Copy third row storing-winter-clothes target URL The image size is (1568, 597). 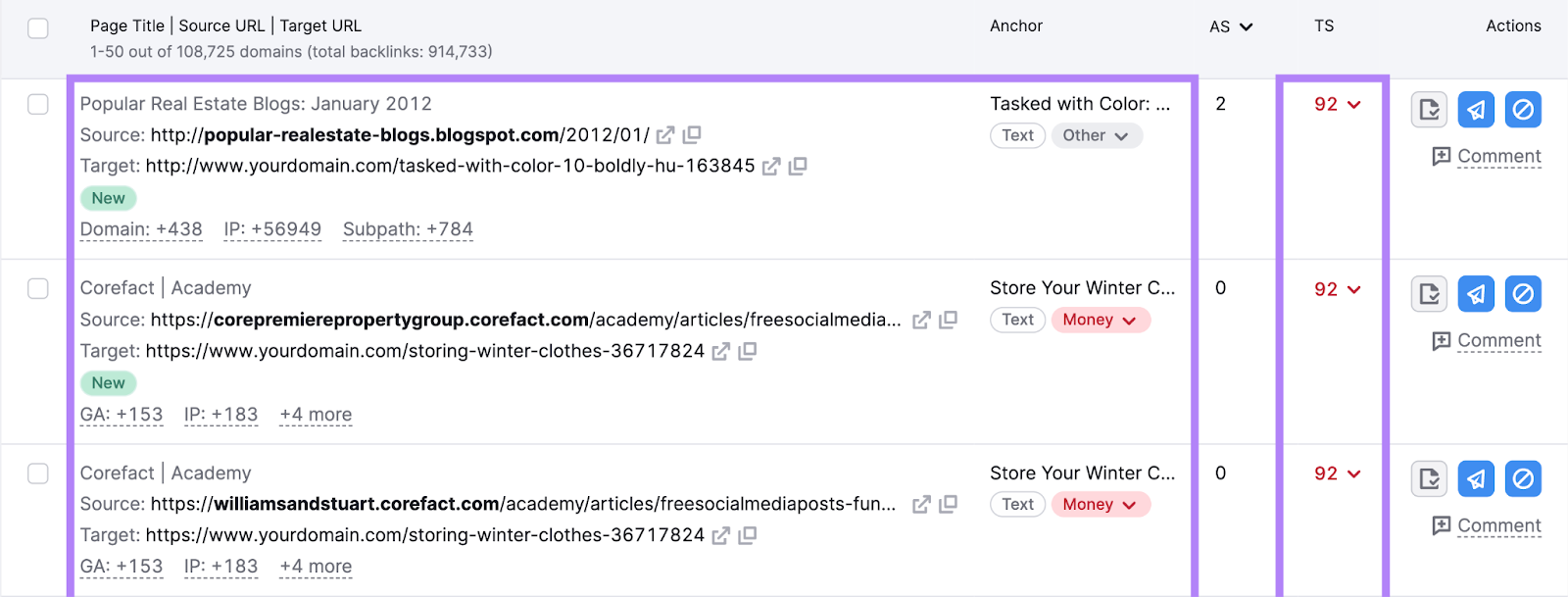point(747,535)
